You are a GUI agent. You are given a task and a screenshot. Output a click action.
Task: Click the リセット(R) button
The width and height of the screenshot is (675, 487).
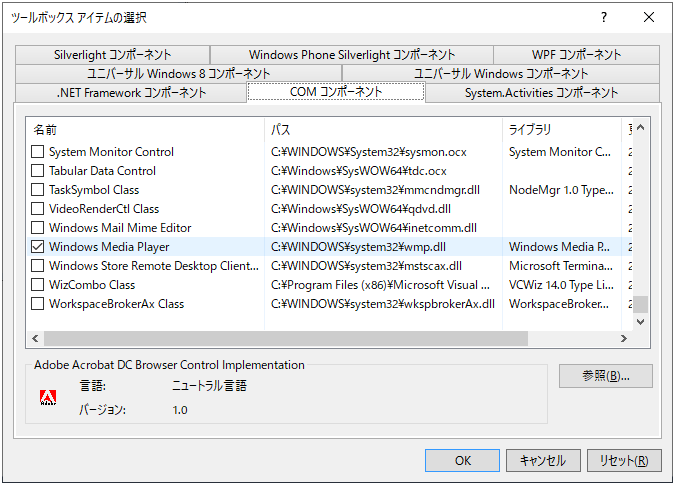624,460
